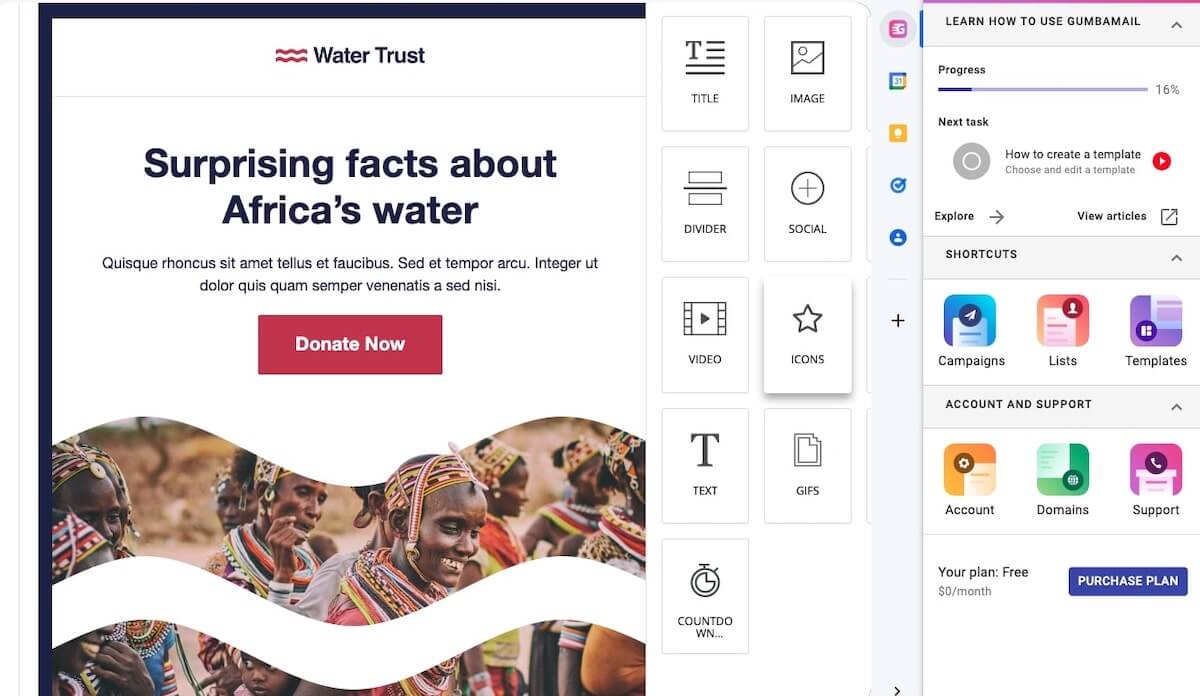
Task: Insert a Video block
Action: 705,335
